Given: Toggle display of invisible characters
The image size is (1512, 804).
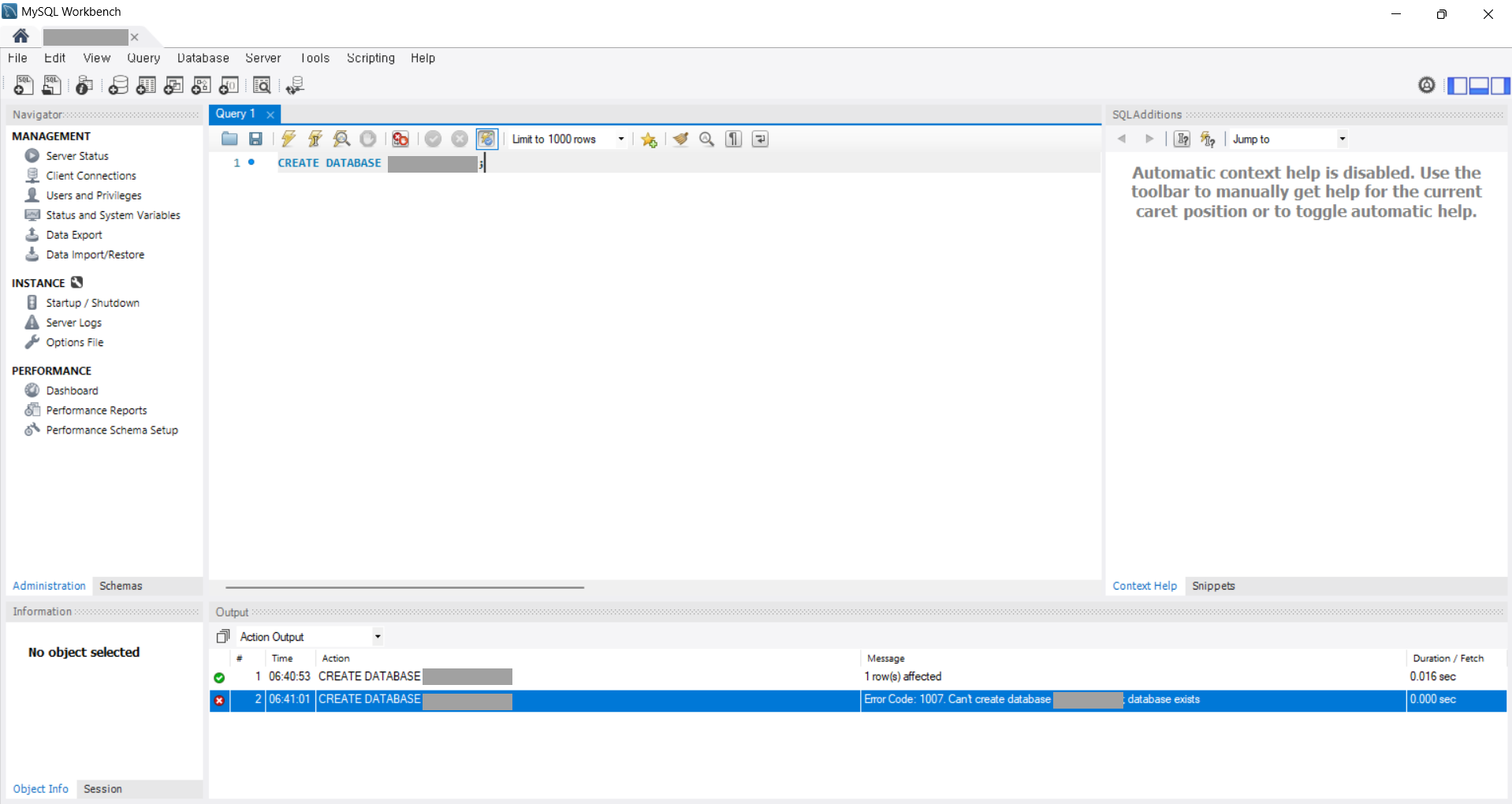Looking at the screenshot, I should click(734, 140).
